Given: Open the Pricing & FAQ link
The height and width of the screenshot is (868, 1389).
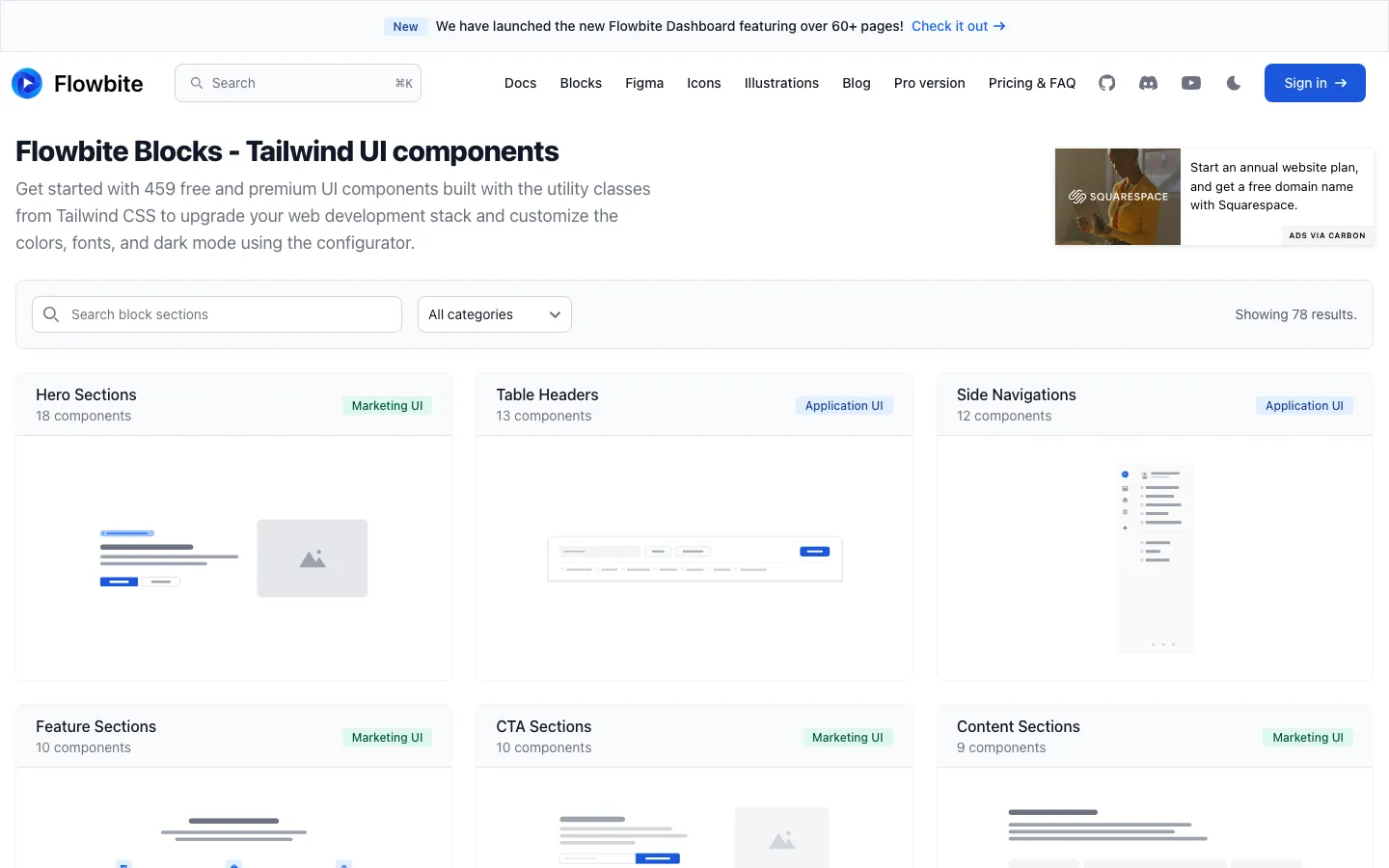Looking at the screenshot, I should pyautogui.click(x=1032, y=83).
